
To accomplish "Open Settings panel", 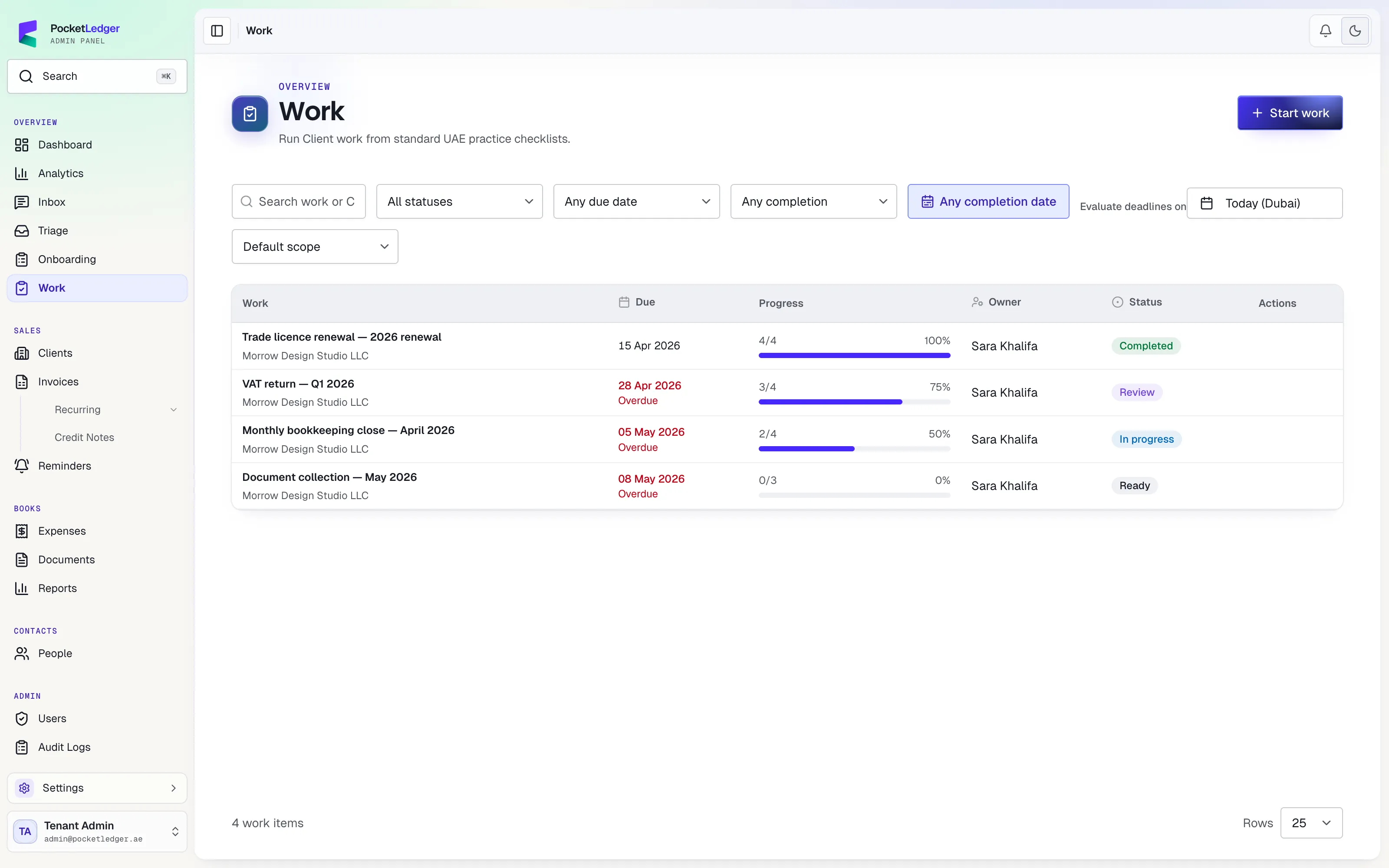I will point(97,788).
